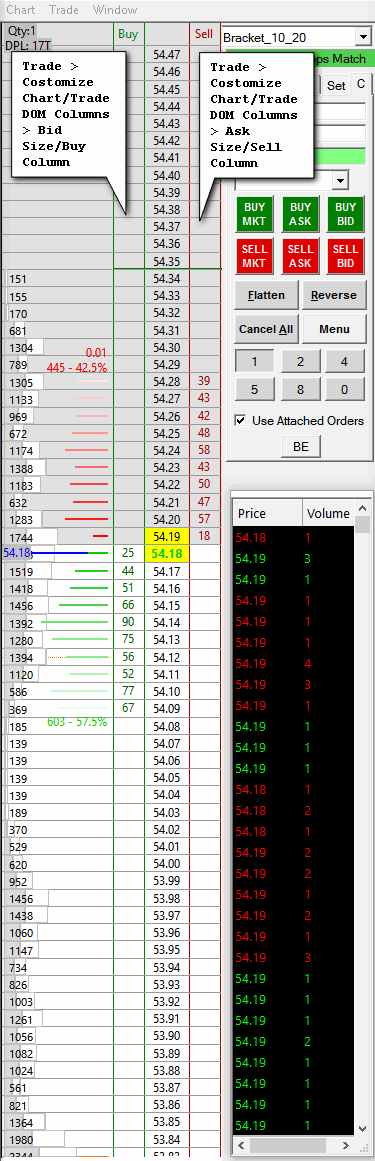Click price level 54.14 in ladder

(167, 622)
